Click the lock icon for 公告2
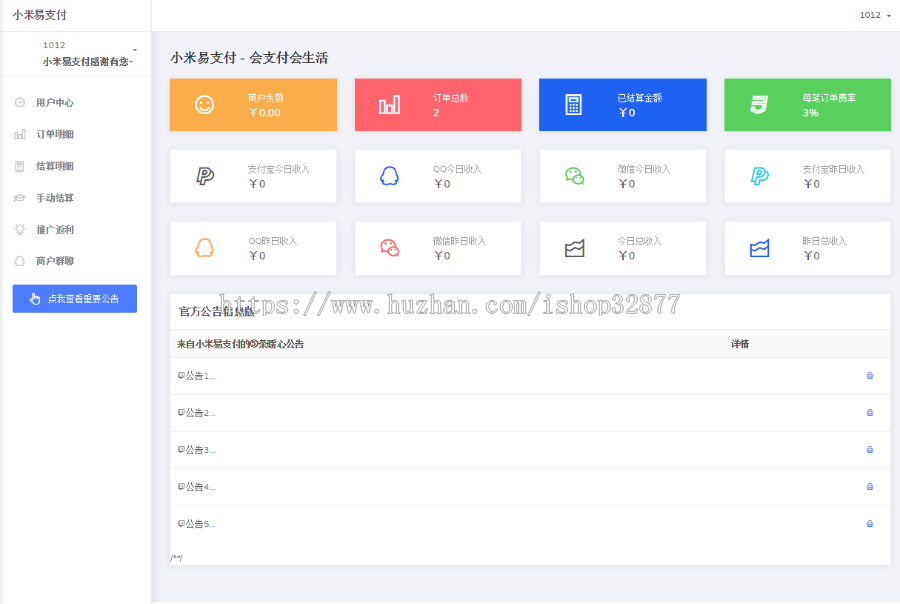 click(x=870, y=413)
